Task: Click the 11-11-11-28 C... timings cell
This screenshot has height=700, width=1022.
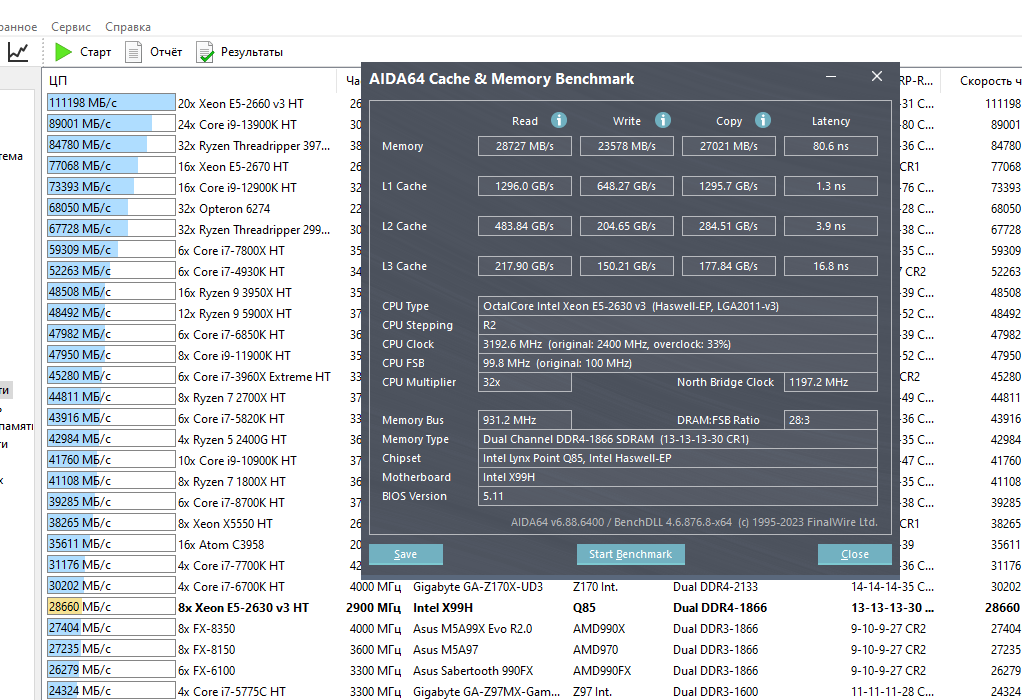Action: (892, 692)
